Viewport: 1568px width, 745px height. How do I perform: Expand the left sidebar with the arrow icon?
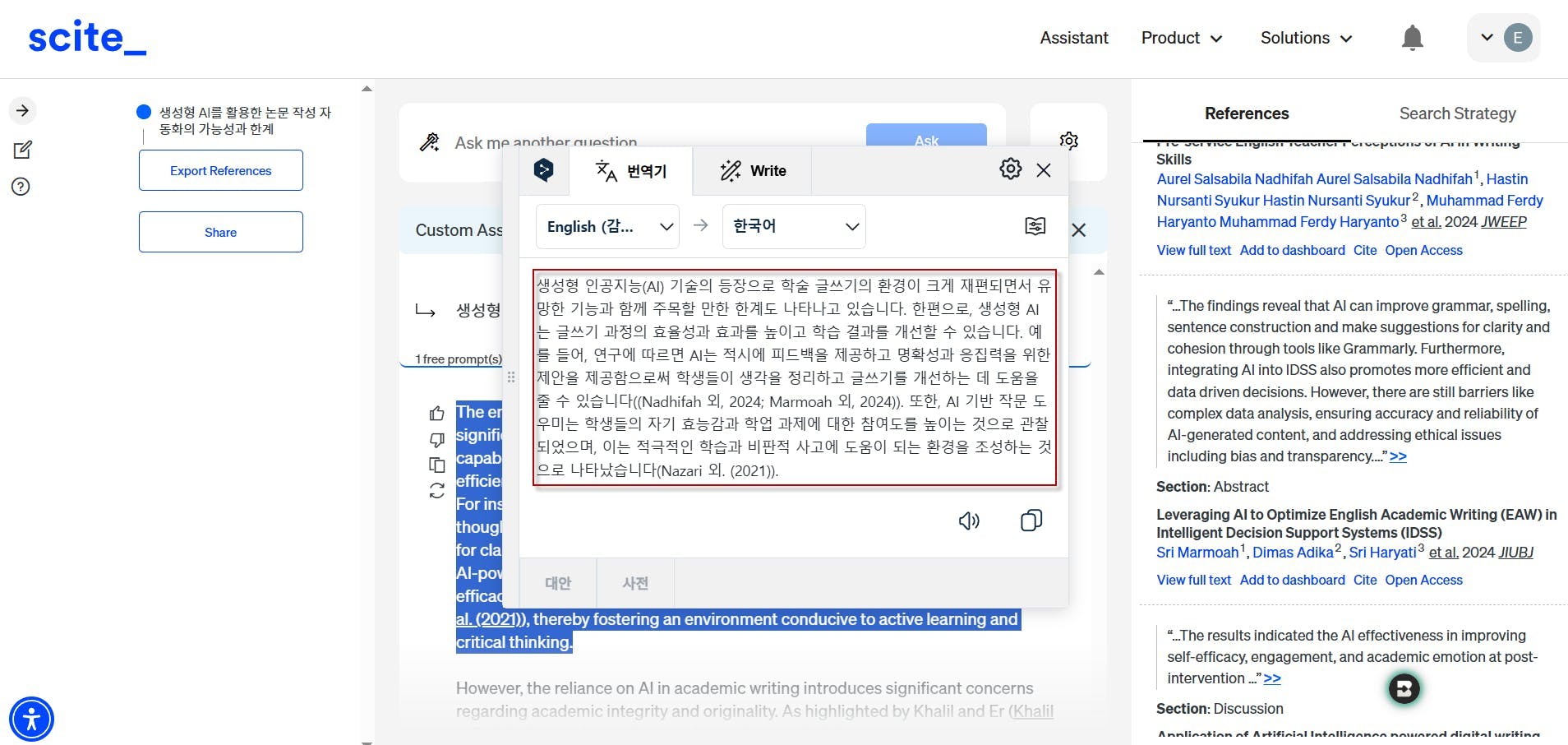pyautogui.click(x=23, y=111)
